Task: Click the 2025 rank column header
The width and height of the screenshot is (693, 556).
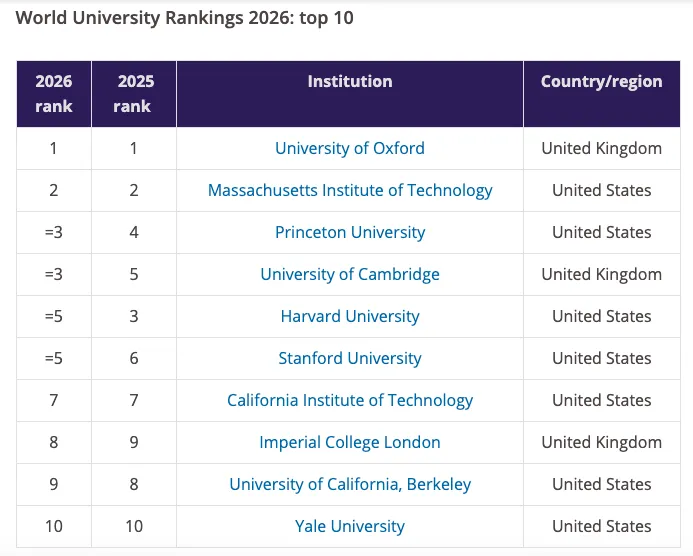Action: tap(133, 94)
